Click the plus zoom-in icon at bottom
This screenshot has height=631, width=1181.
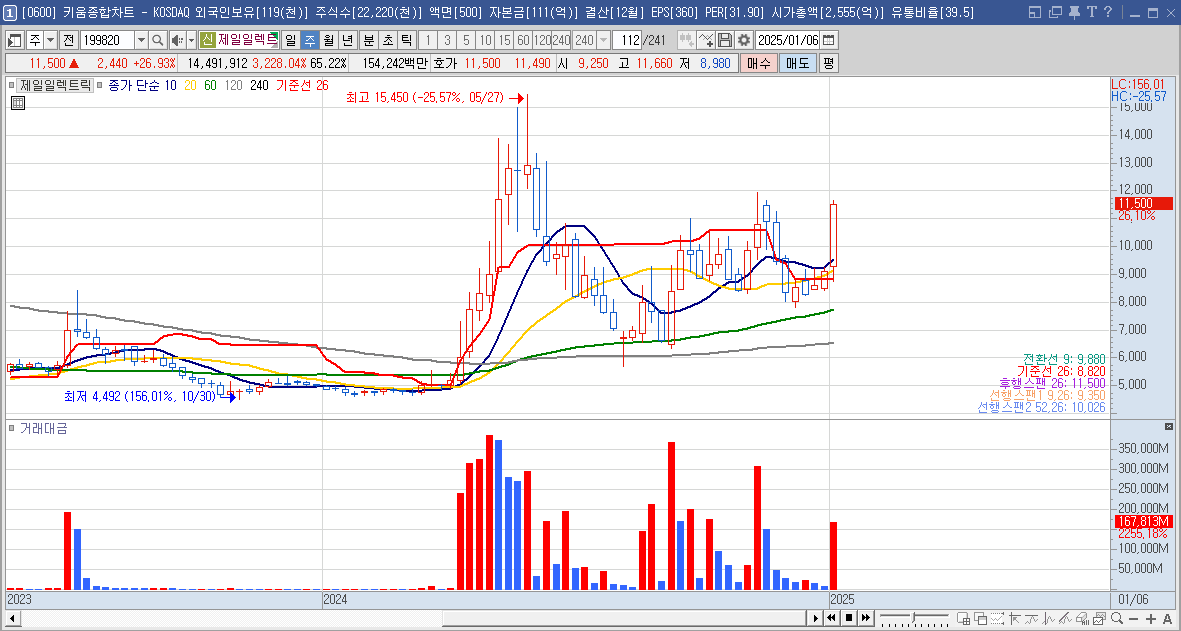(1151, 619)
